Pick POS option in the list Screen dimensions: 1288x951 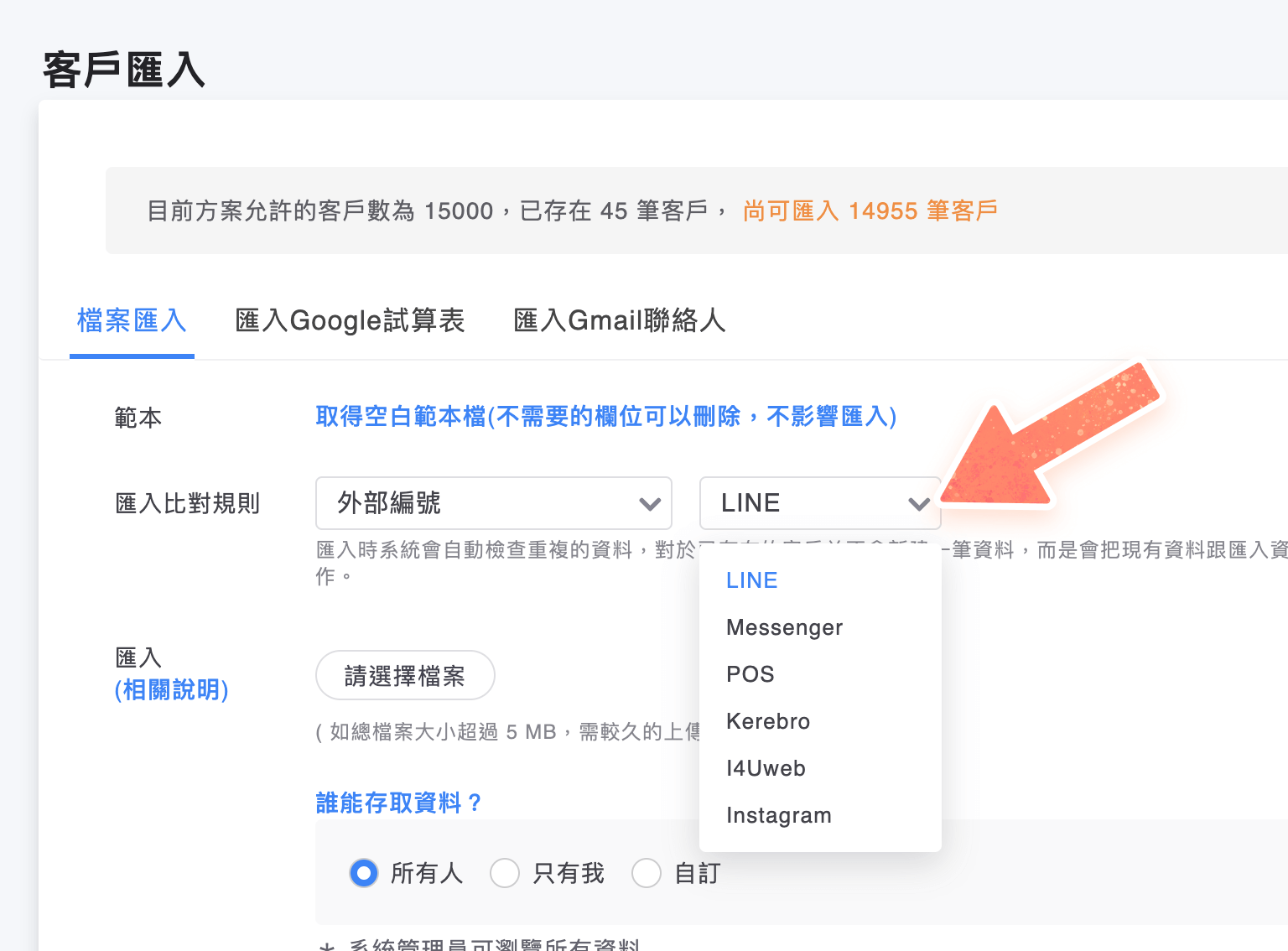tap(750, 674)
